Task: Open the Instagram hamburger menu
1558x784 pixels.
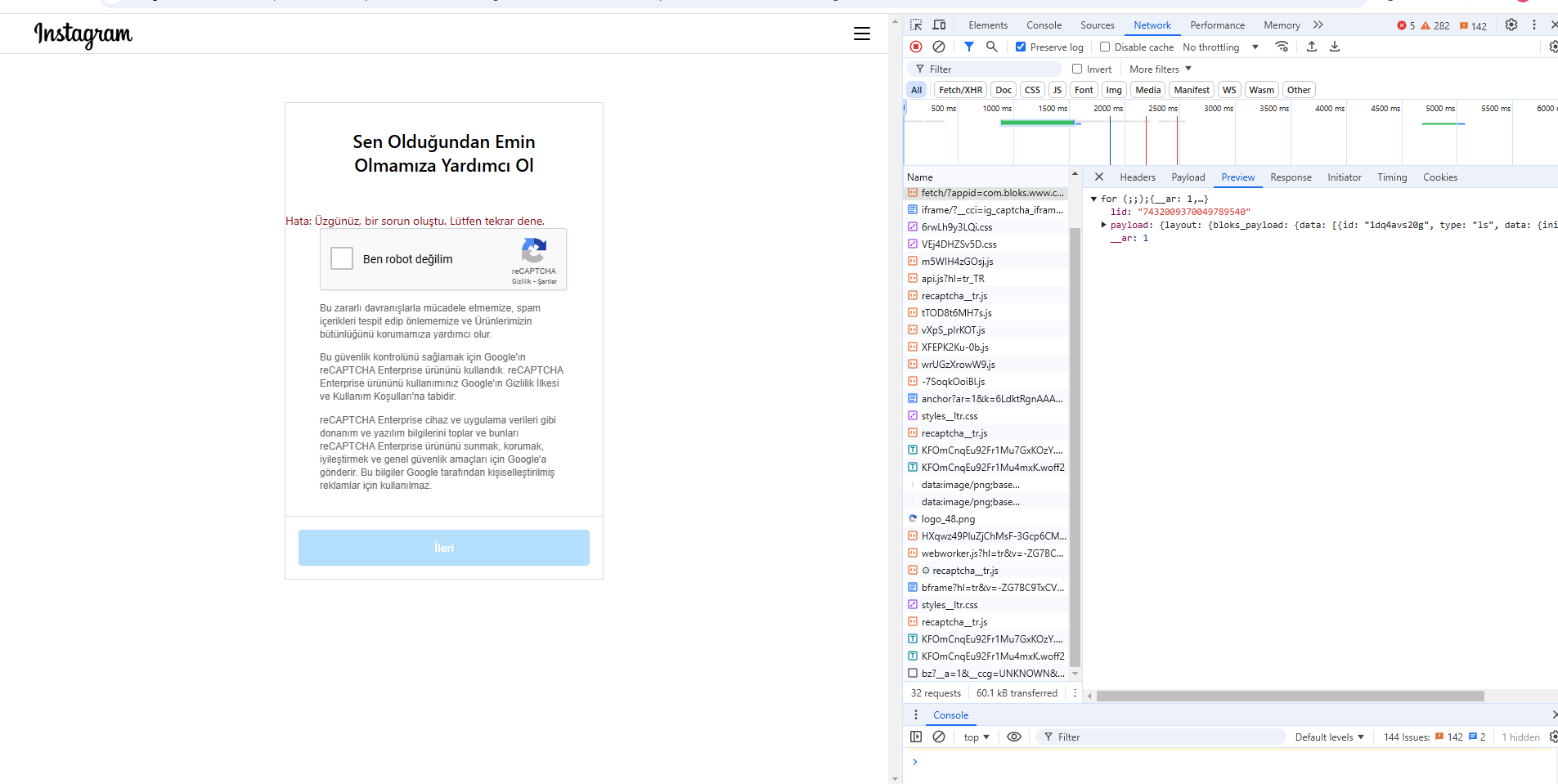Action: 861,34
